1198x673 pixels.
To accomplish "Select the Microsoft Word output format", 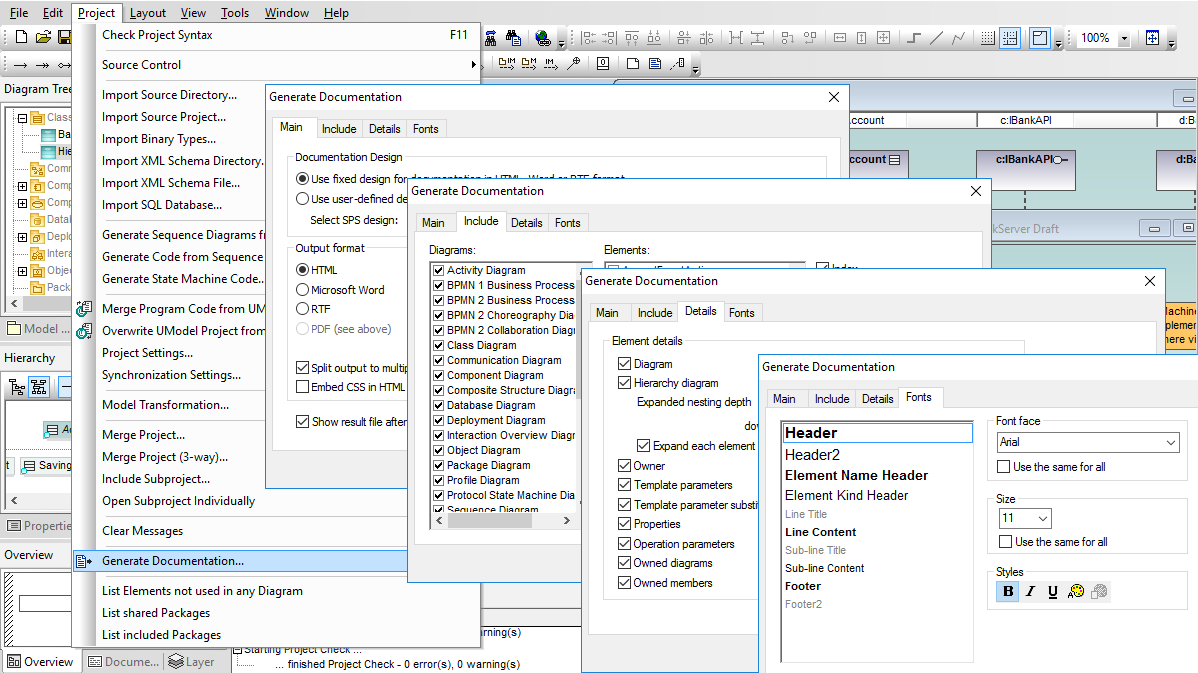I will [x=340, y=290].
